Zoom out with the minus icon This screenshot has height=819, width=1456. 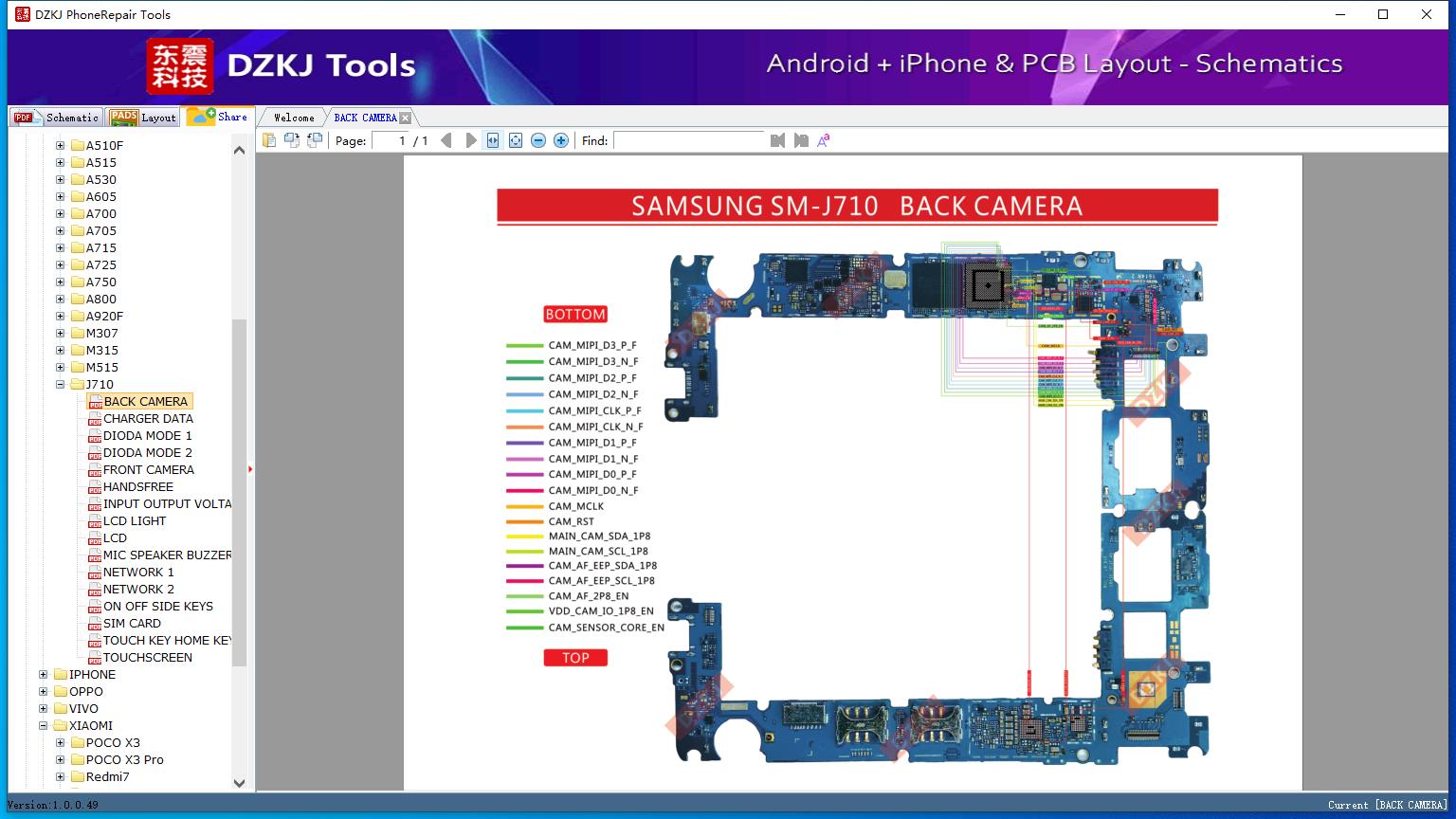point(538,140)
